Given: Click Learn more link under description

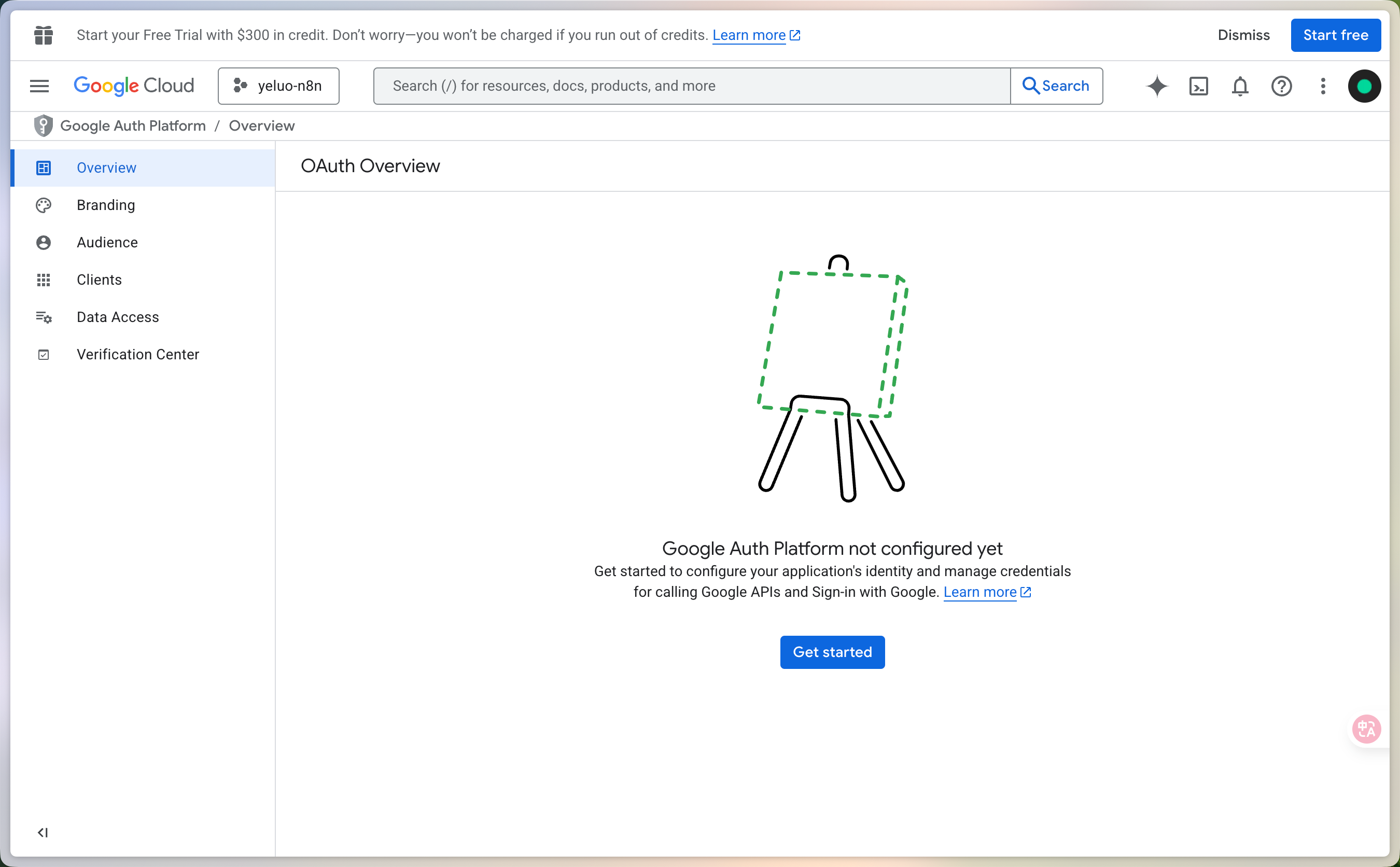Looking at the screenshot, I should (x=980, y=592).
